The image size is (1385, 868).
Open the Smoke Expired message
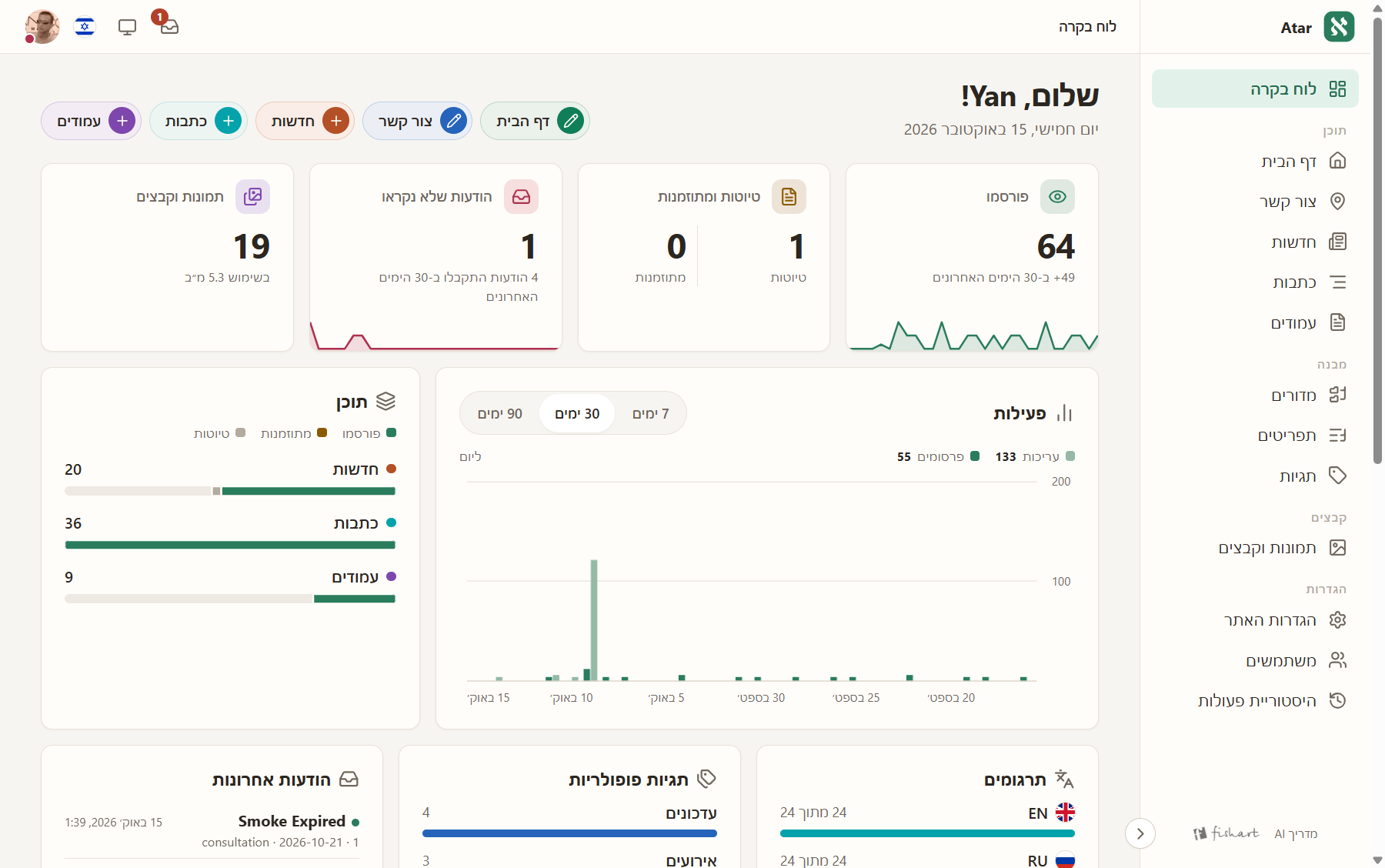[212, 831]
